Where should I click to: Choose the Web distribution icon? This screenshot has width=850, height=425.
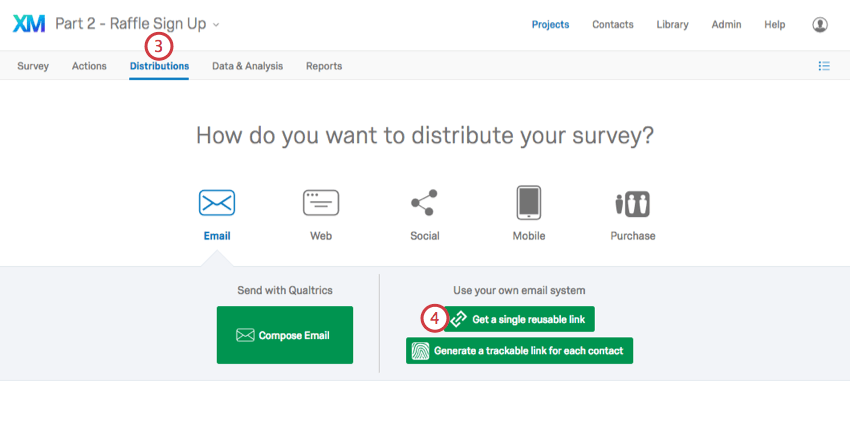coord(321,203)
